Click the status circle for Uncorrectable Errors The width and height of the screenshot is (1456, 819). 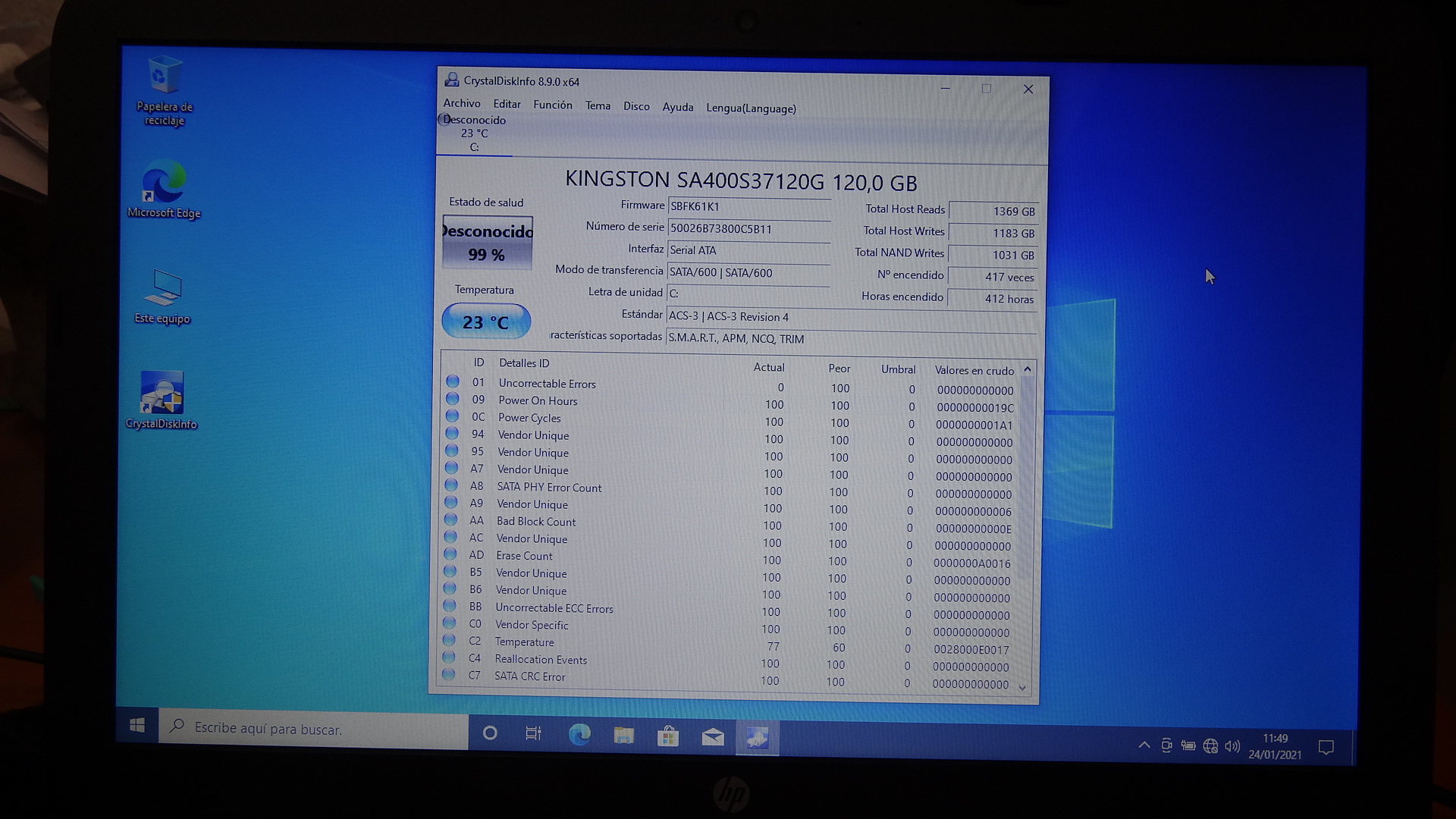(453, 381)
